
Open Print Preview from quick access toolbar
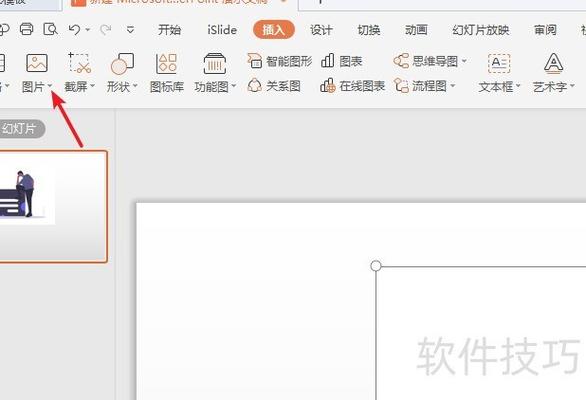tap(50, 29)
